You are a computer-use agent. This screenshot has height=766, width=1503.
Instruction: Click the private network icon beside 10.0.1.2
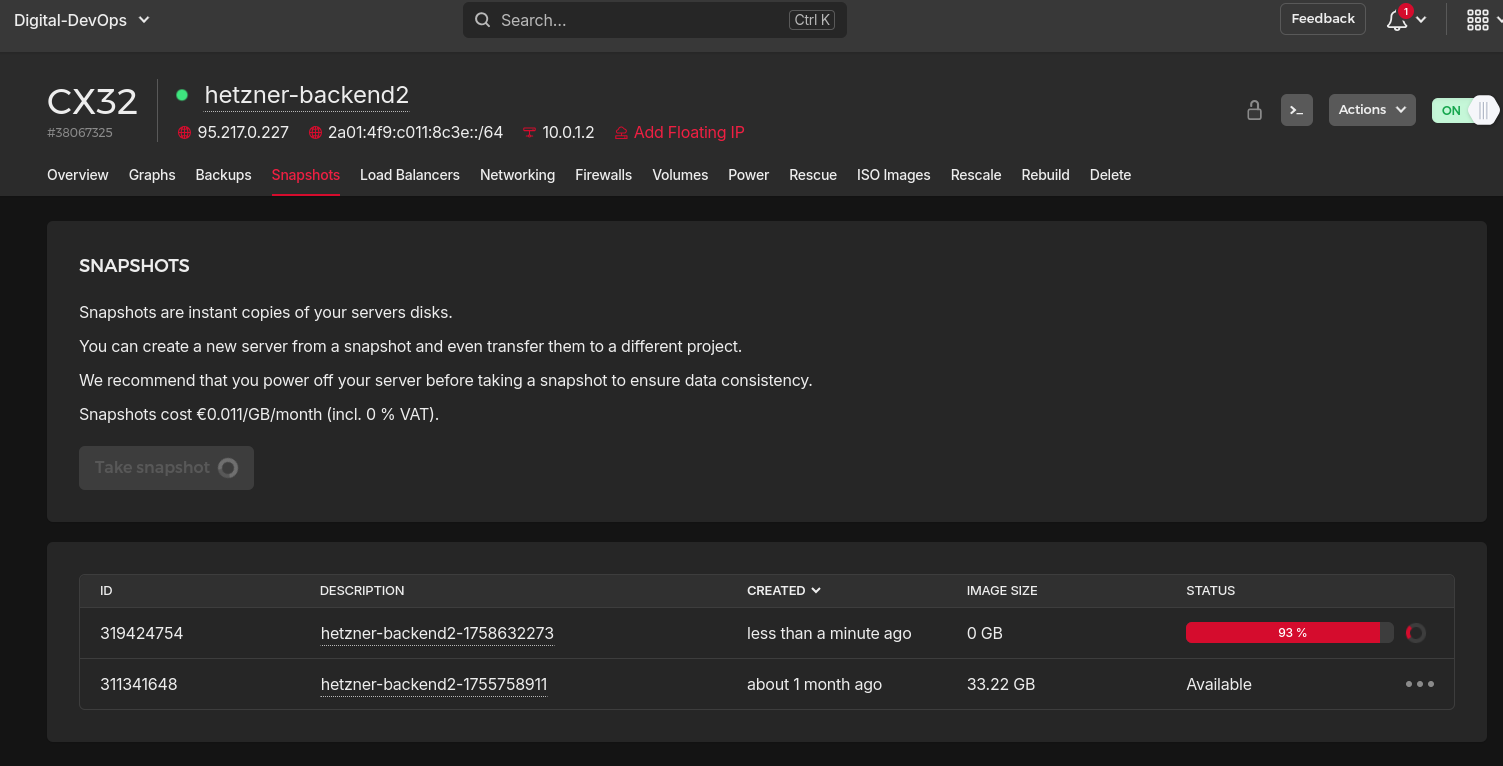pos(529,133)
